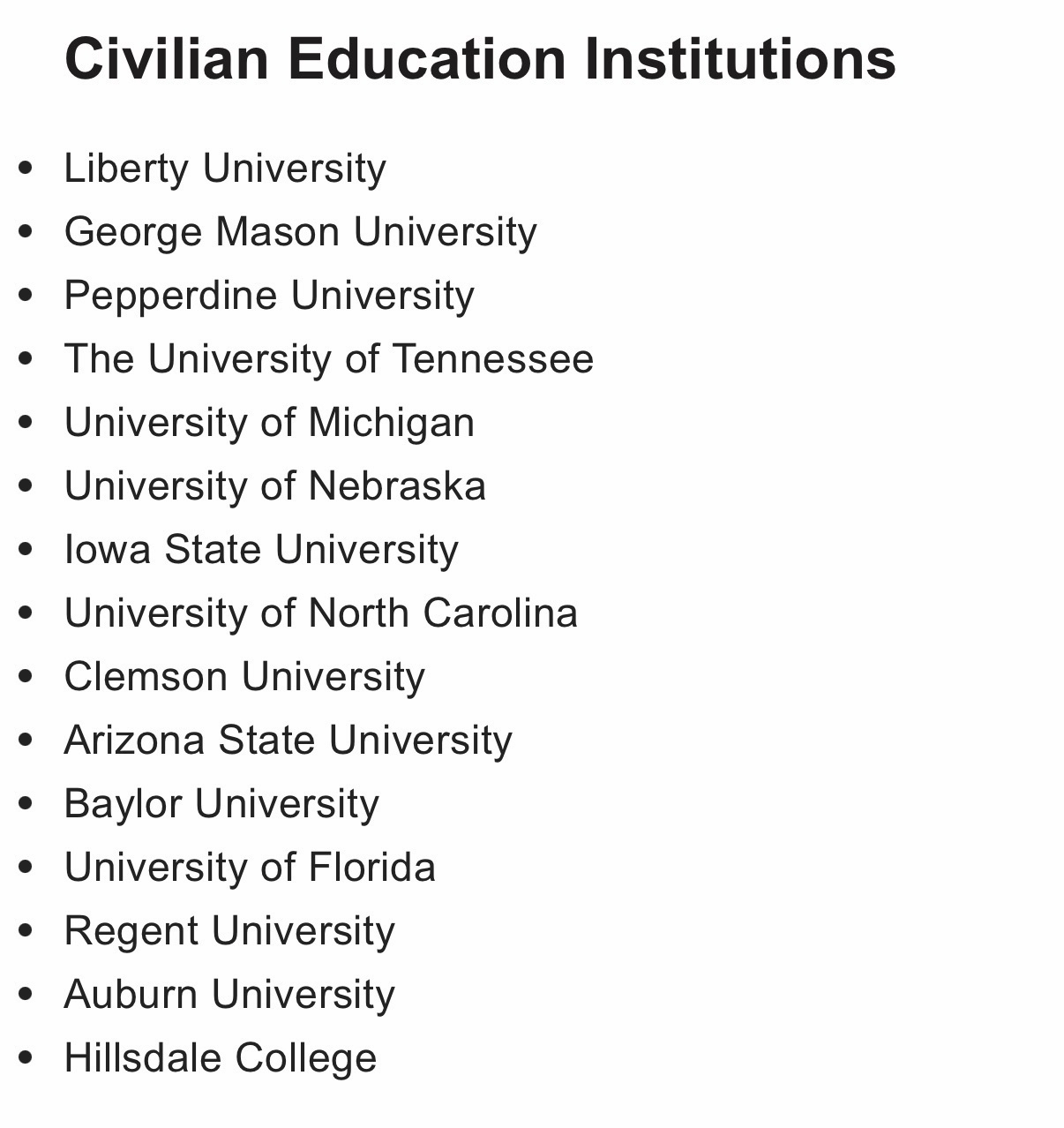The height and width of the screenshot is (1128, 1064).
Task: Click University of North Carolina text
Action: point(320,613)
